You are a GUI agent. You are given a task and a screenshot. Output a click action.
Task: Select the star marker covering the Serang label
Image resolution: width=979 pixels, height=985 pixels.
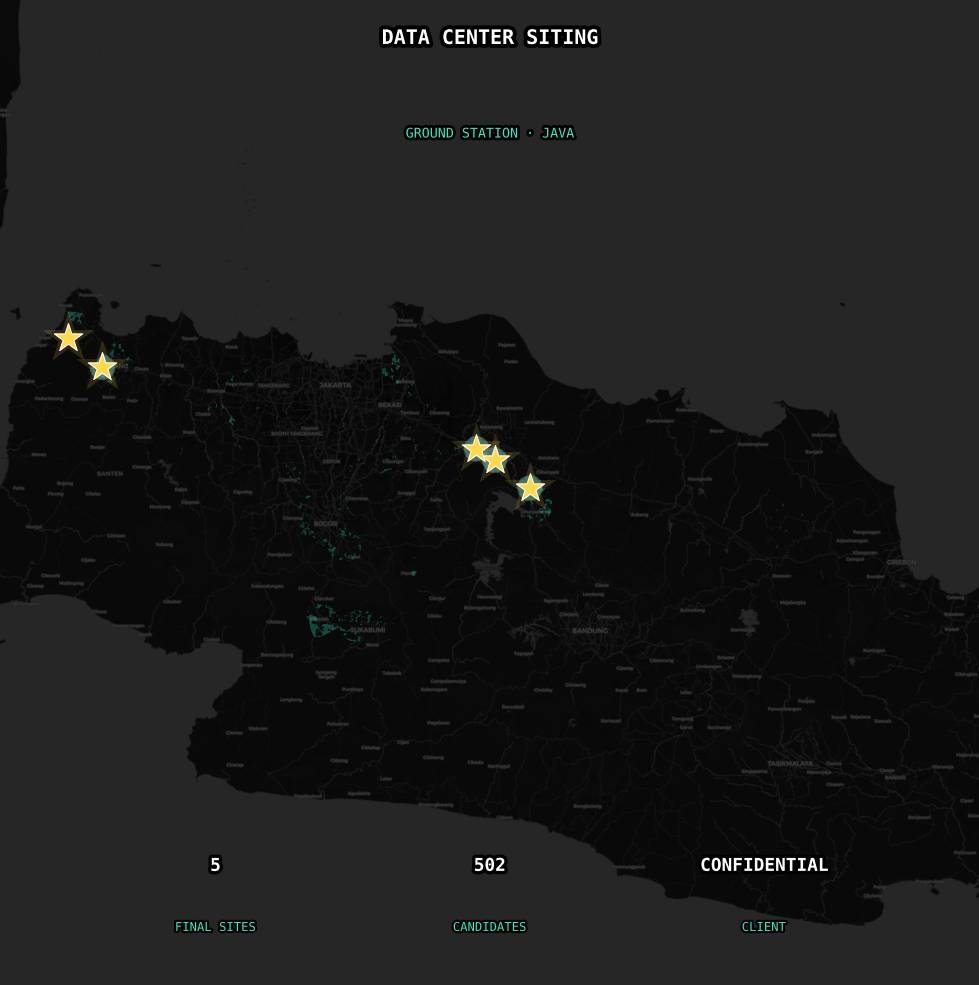coord(102,367)
